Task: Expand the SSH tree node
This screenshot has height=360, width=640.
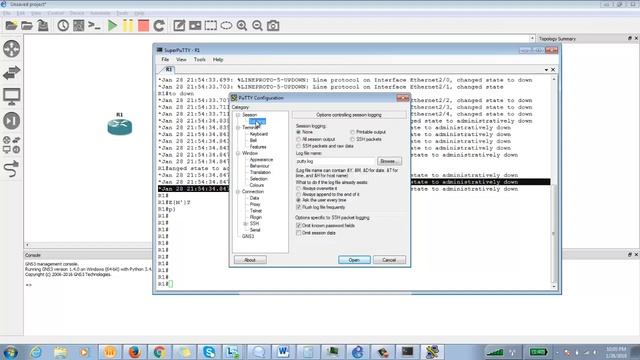Action: tap(245, 224)
